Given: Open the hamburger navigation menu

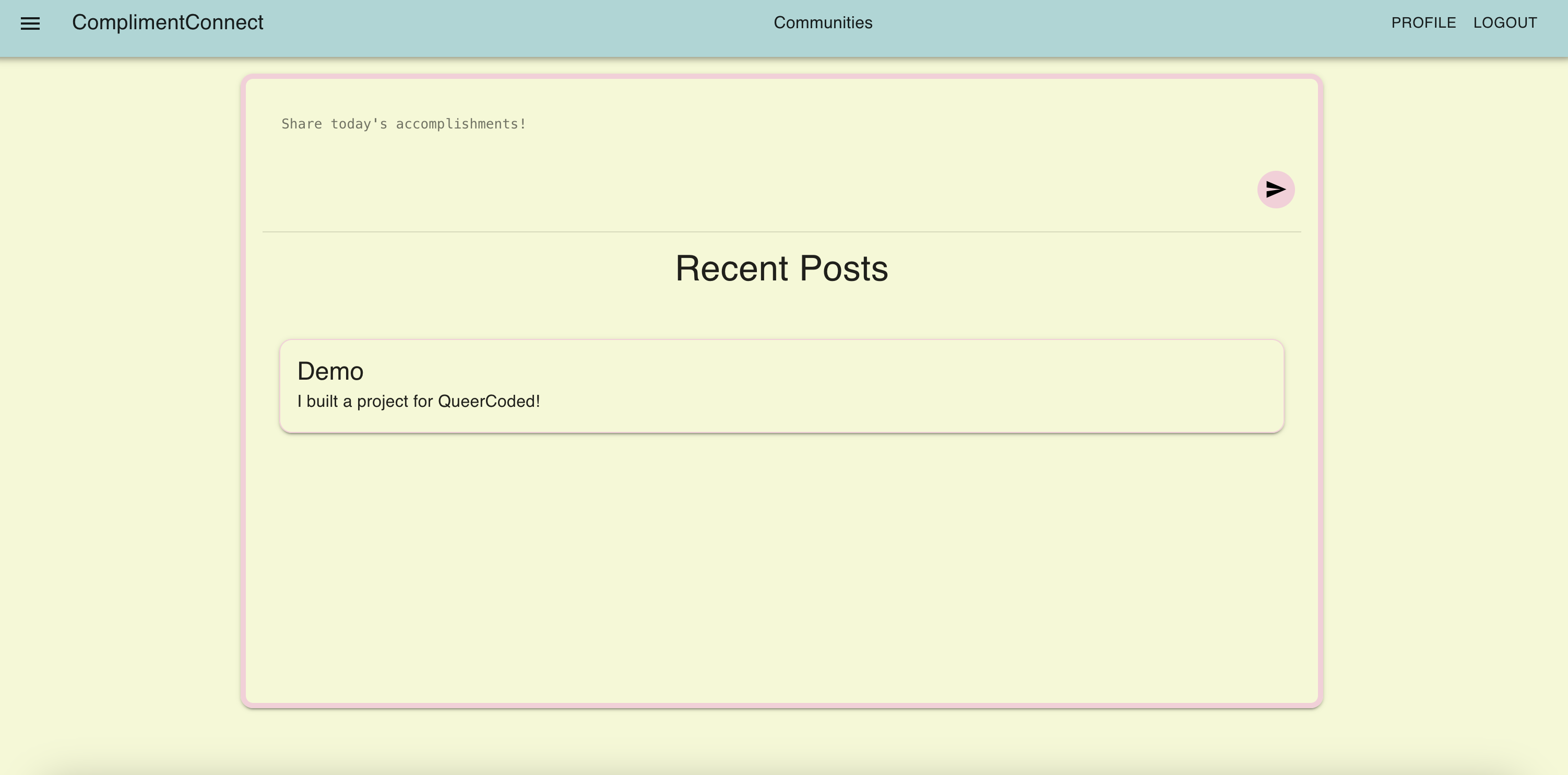Looking at the screenshot, I should click(30, 23).
